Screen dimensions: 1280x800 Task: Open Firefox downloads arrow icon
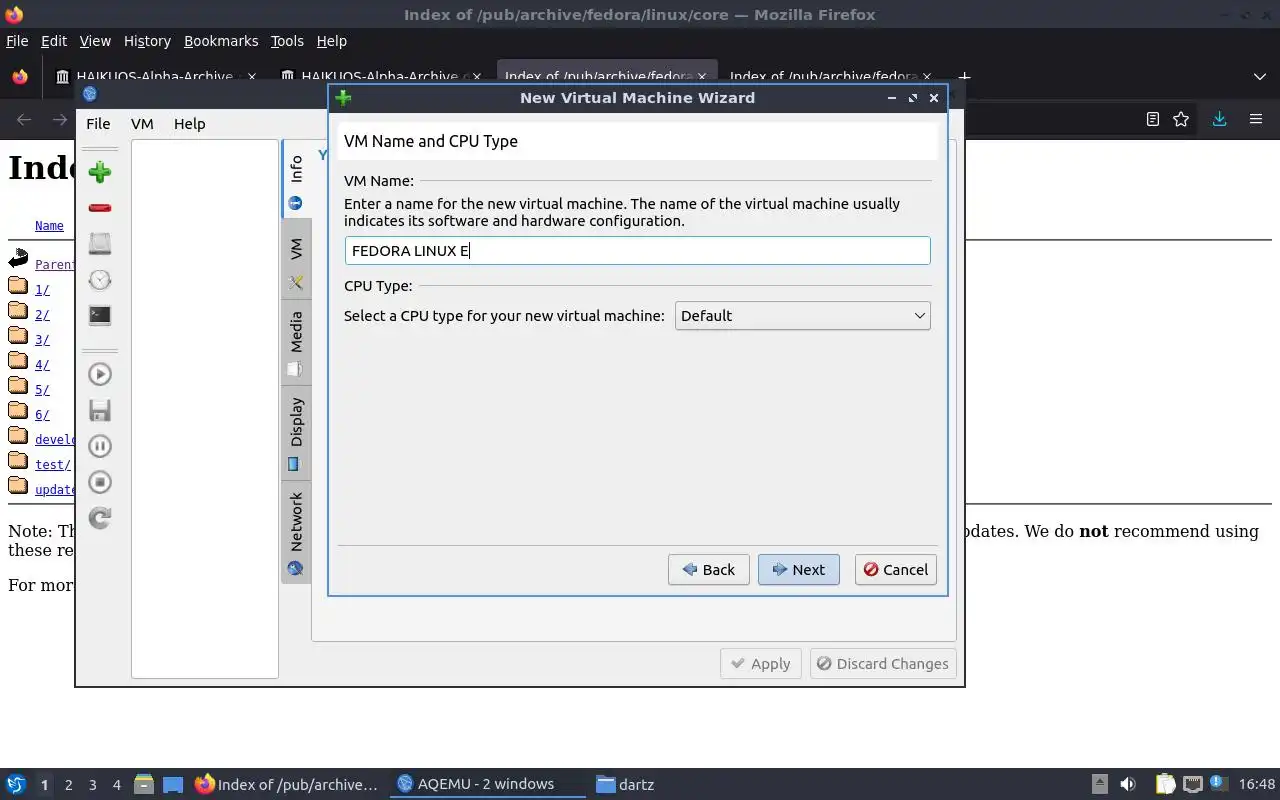pyautogui.click(x=1219, y=119)
